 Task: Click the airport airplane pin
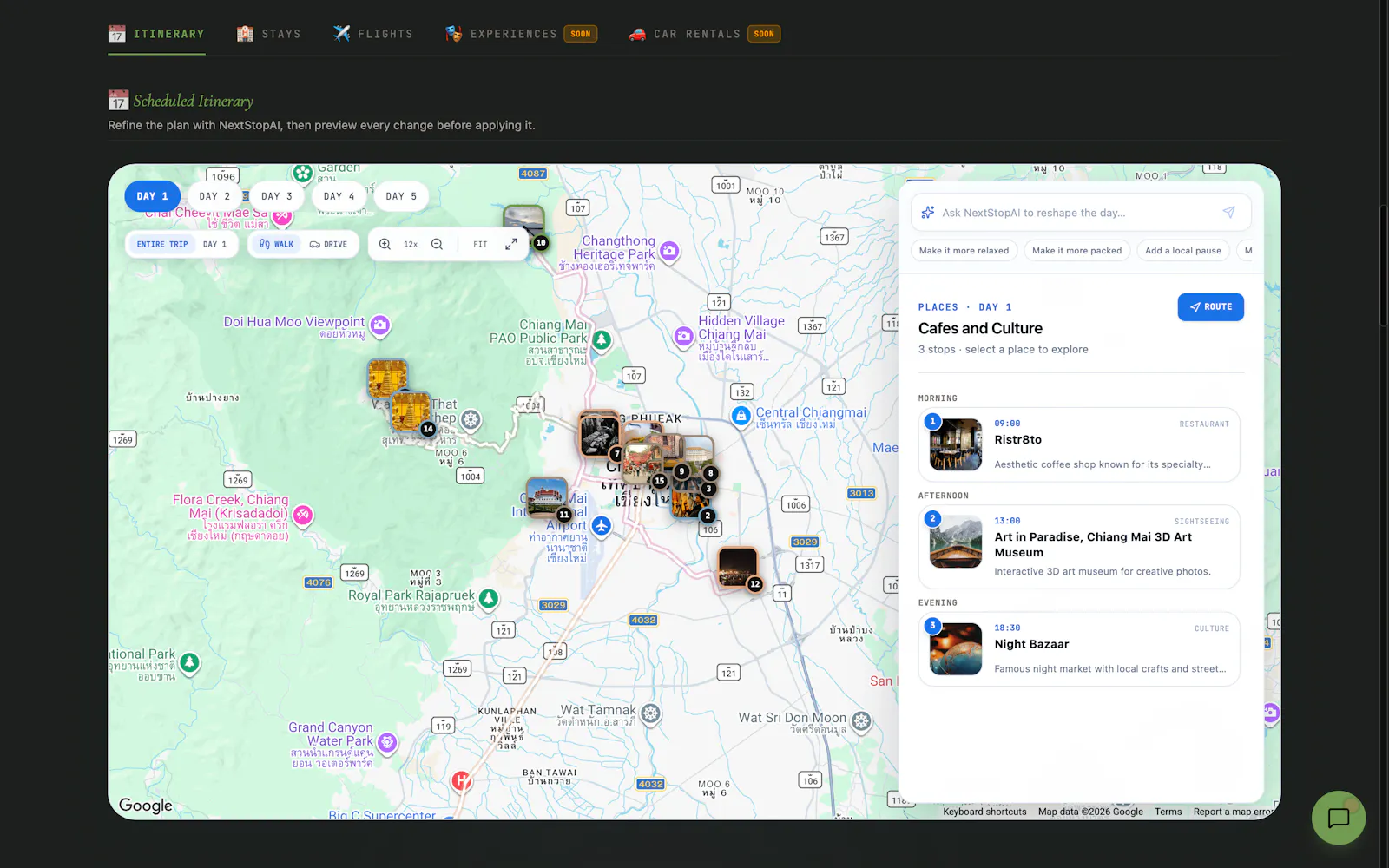click(601, 526)
